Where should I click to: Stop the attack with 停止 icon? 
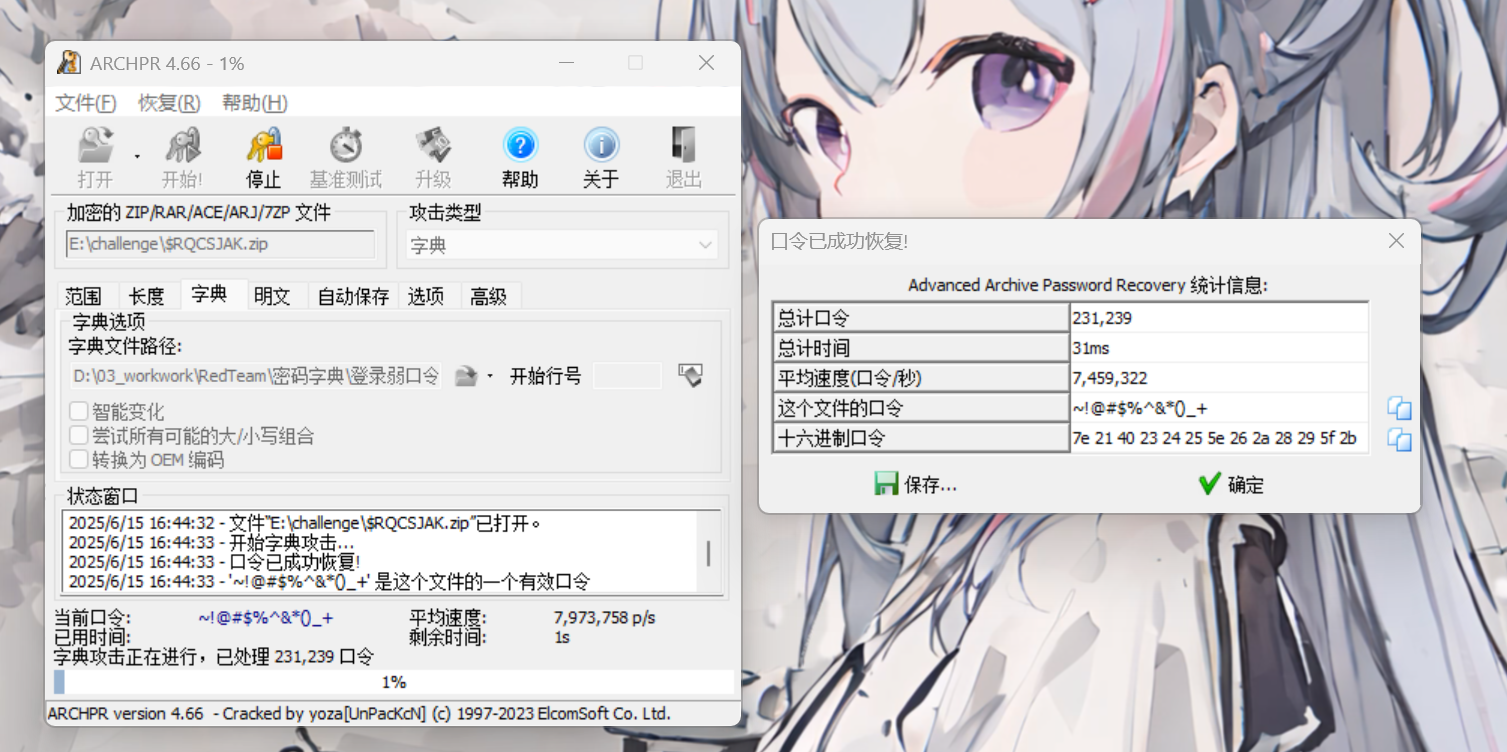[264, 146]
